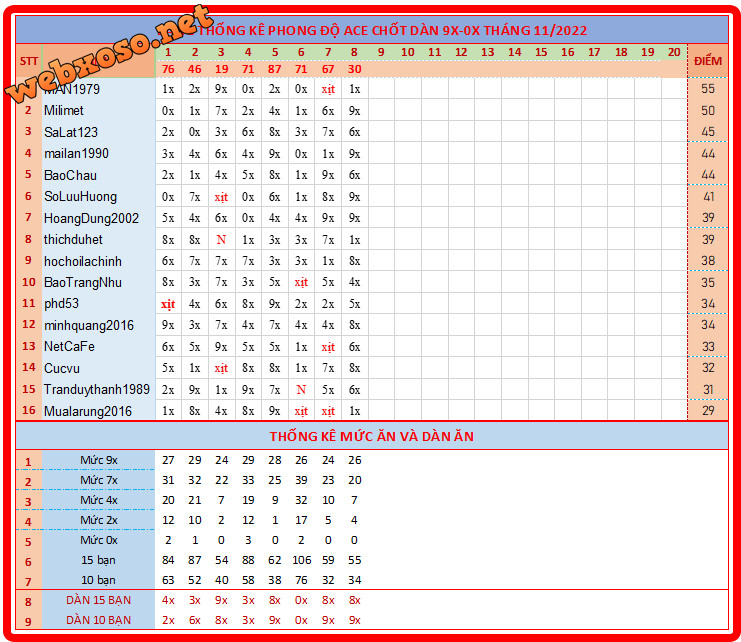Click the Mức 4x row label
The height and width of the screenshot is (642, 741).
99,500
